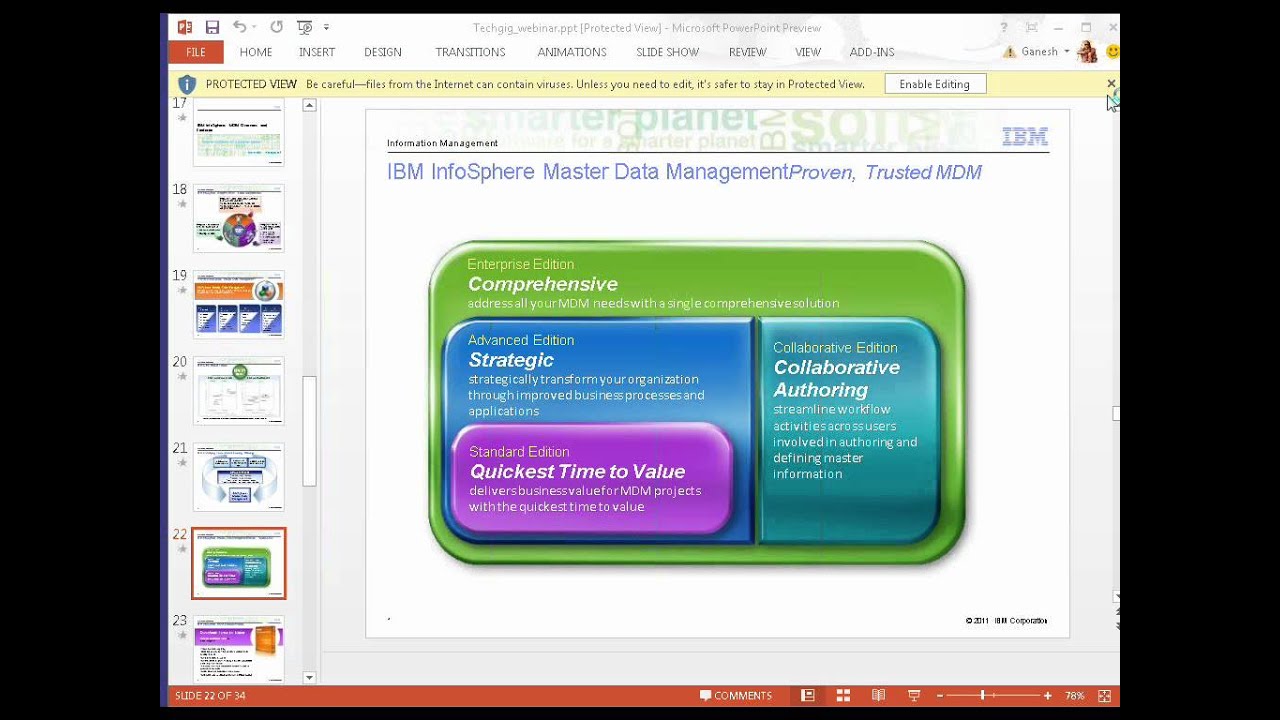Screen dimensions: 1280x720
Task: Click the Help question mark icon
Action: point(1004,27)
